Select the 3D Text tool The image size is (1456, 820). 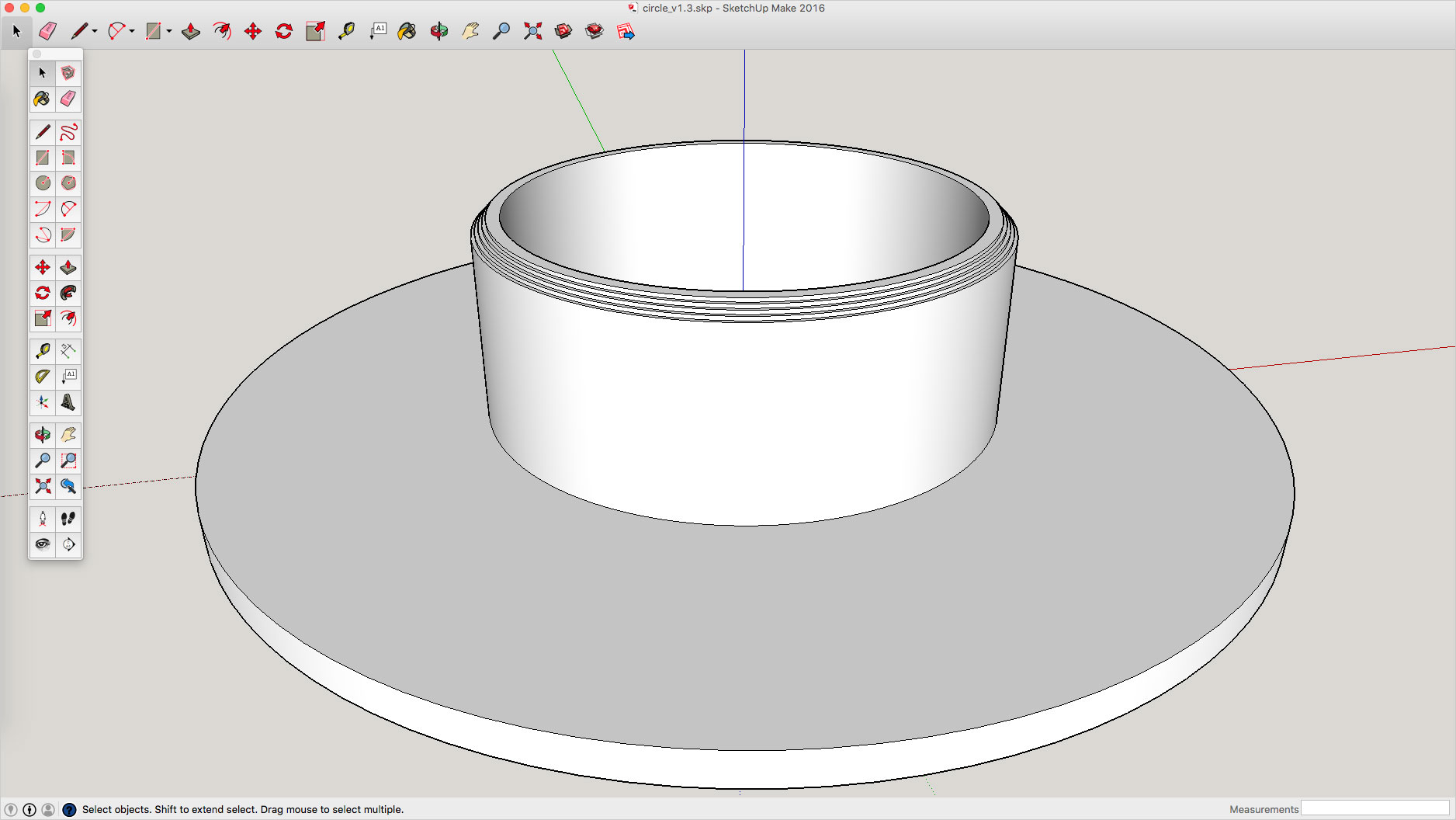pos(68,402)
